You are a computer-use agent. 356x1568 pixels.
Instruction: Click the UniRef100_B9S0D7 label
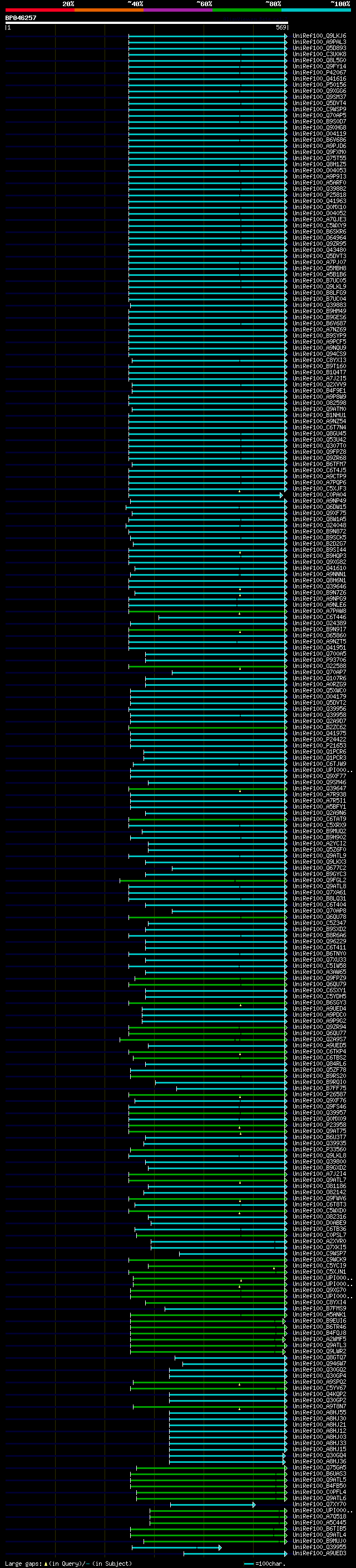coord(319,122)
